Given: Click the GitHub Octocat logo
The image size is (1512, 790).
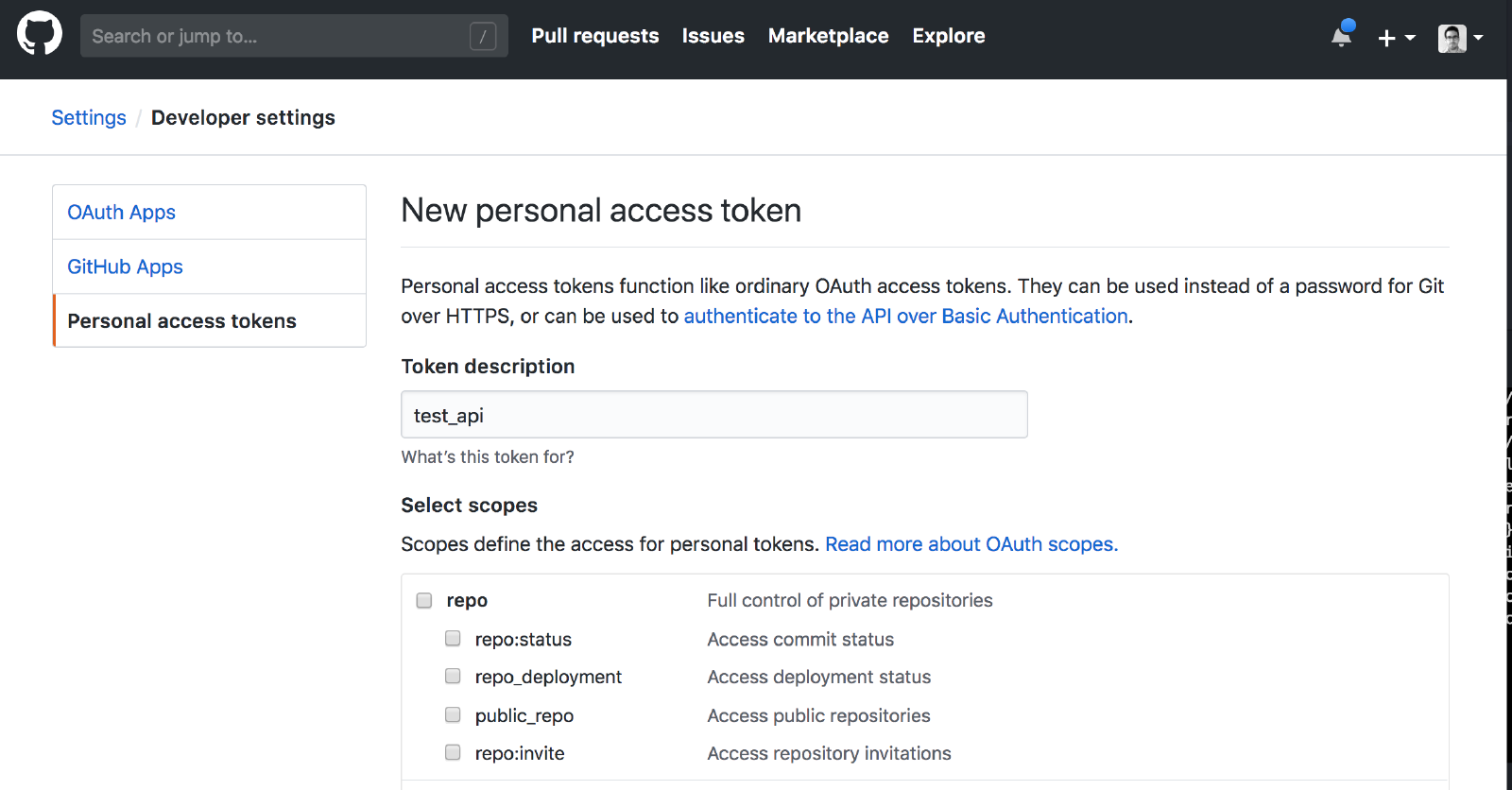Looking at the screenshot, I should pos(40,34).
